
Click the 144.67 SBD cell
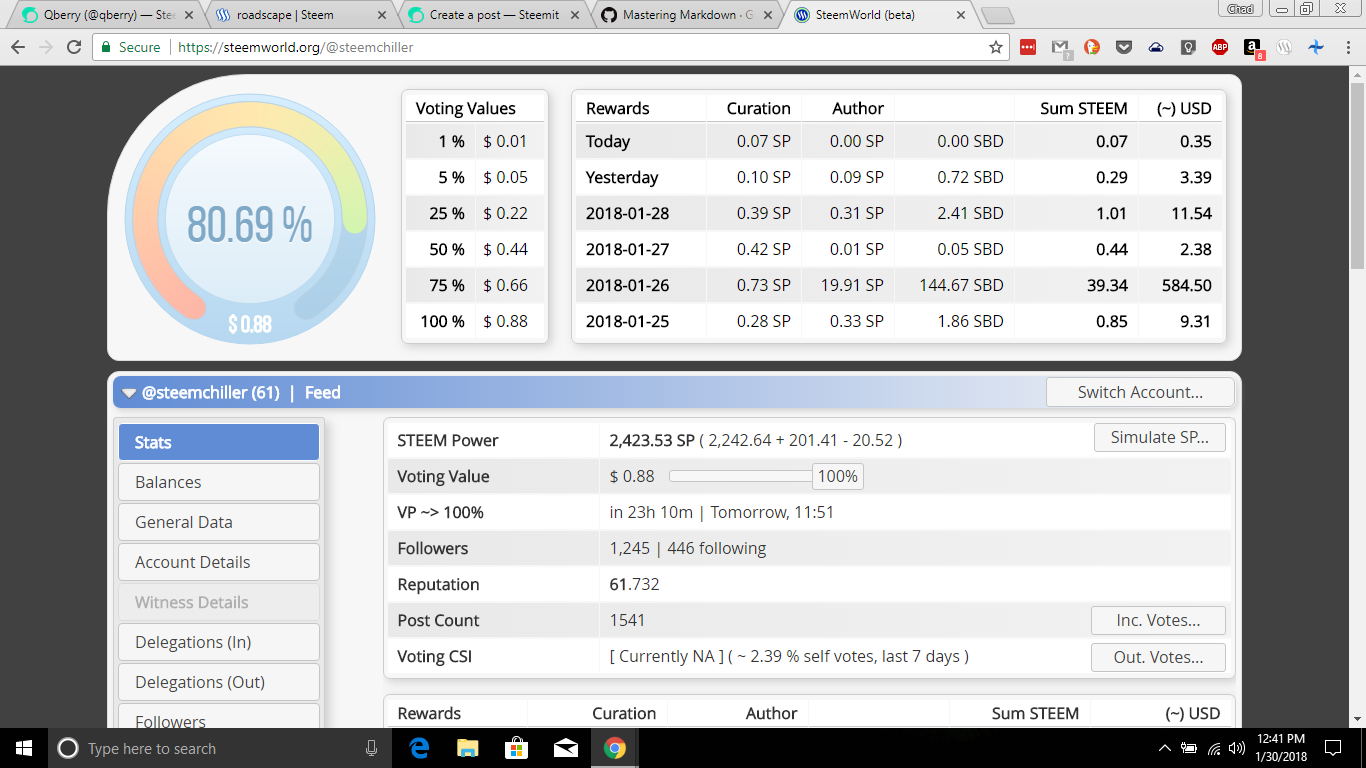(x=961, y=285)
